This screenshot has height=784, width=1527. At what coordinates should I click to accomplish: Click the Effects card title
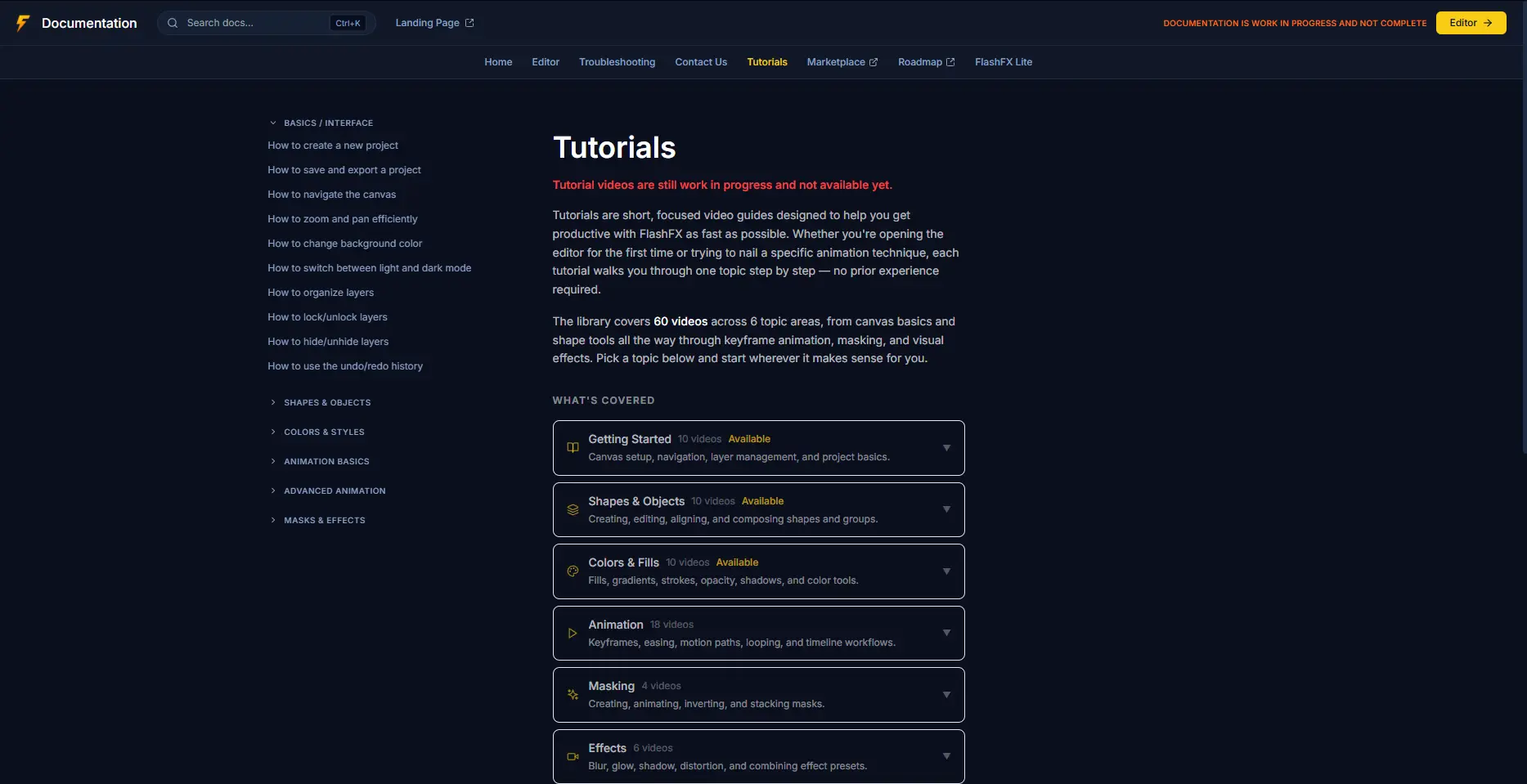tap(608, 748)
